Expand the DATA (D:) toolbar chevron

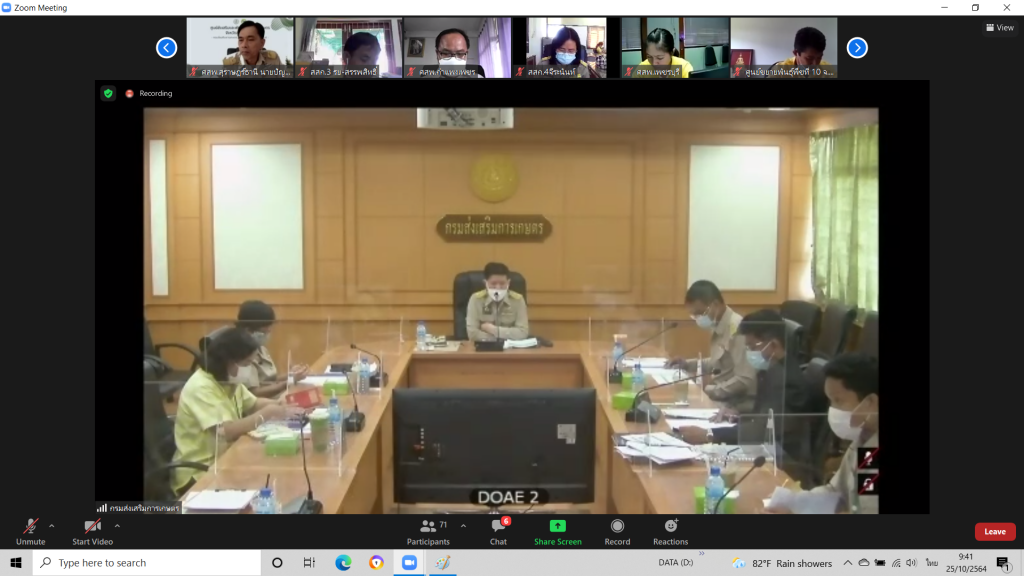tap(702, 554)
